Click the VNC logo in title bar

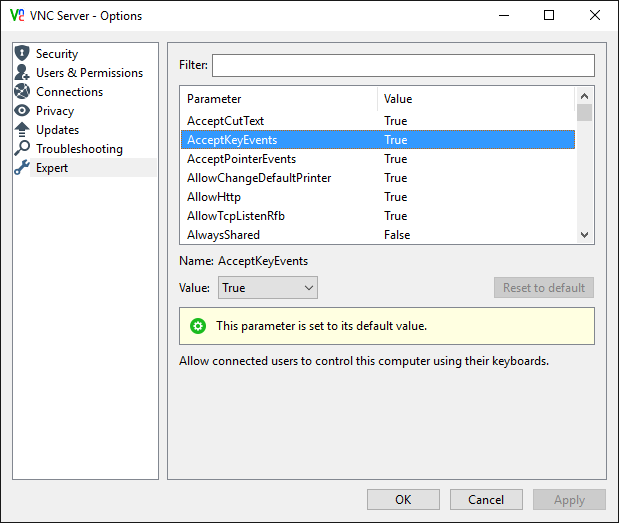[16, 15]
